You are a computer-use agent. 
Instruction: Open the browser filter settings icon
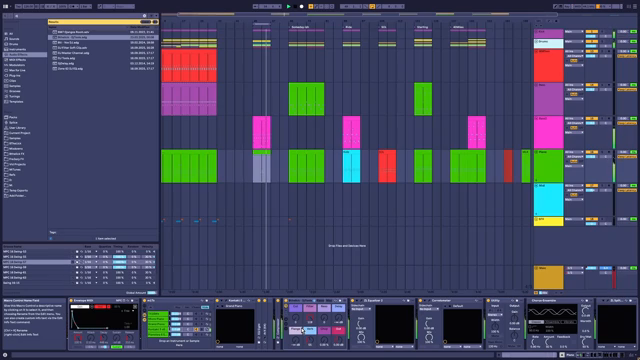click(144, 16)
